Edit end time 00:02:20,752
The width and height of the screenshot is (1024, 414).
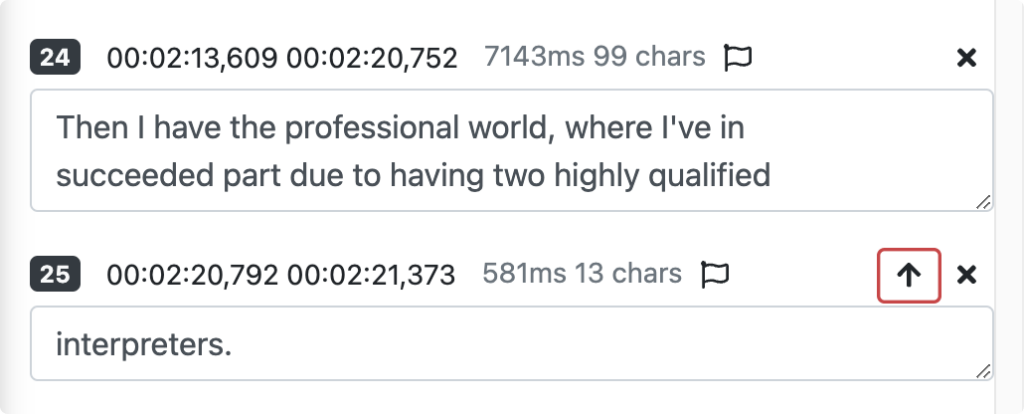click(x=372, y=58)
